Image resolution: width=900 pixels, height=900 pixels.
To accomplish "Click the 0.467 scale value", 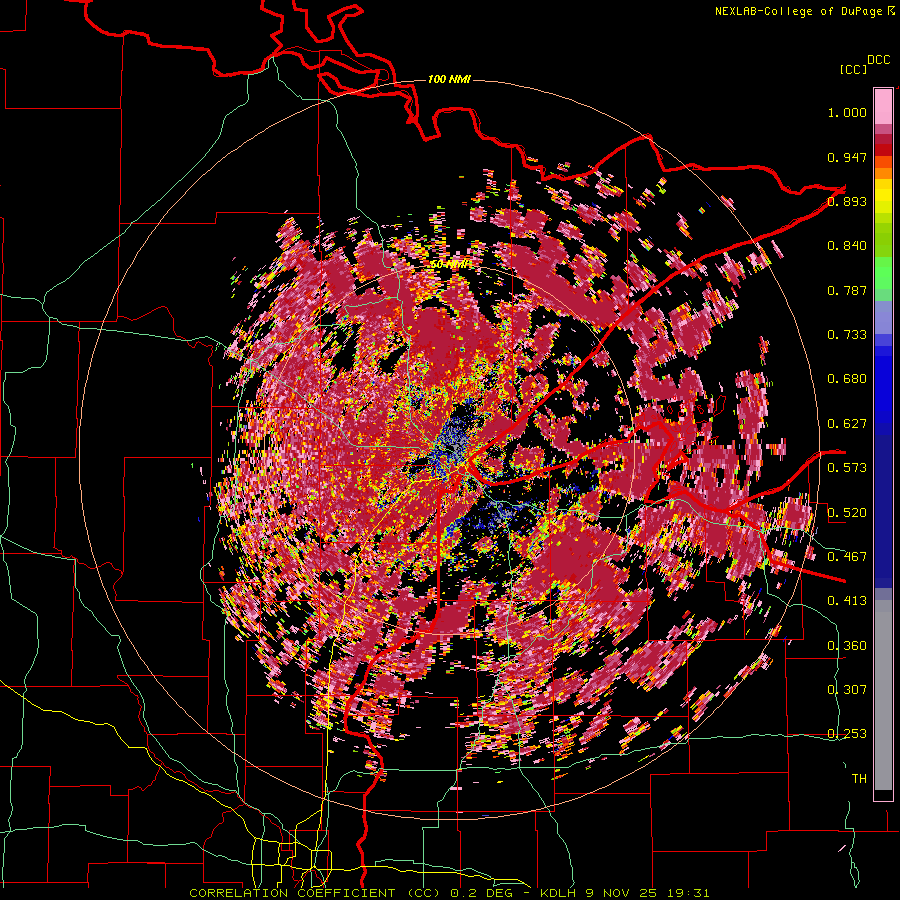I will (x=847, y=557).
